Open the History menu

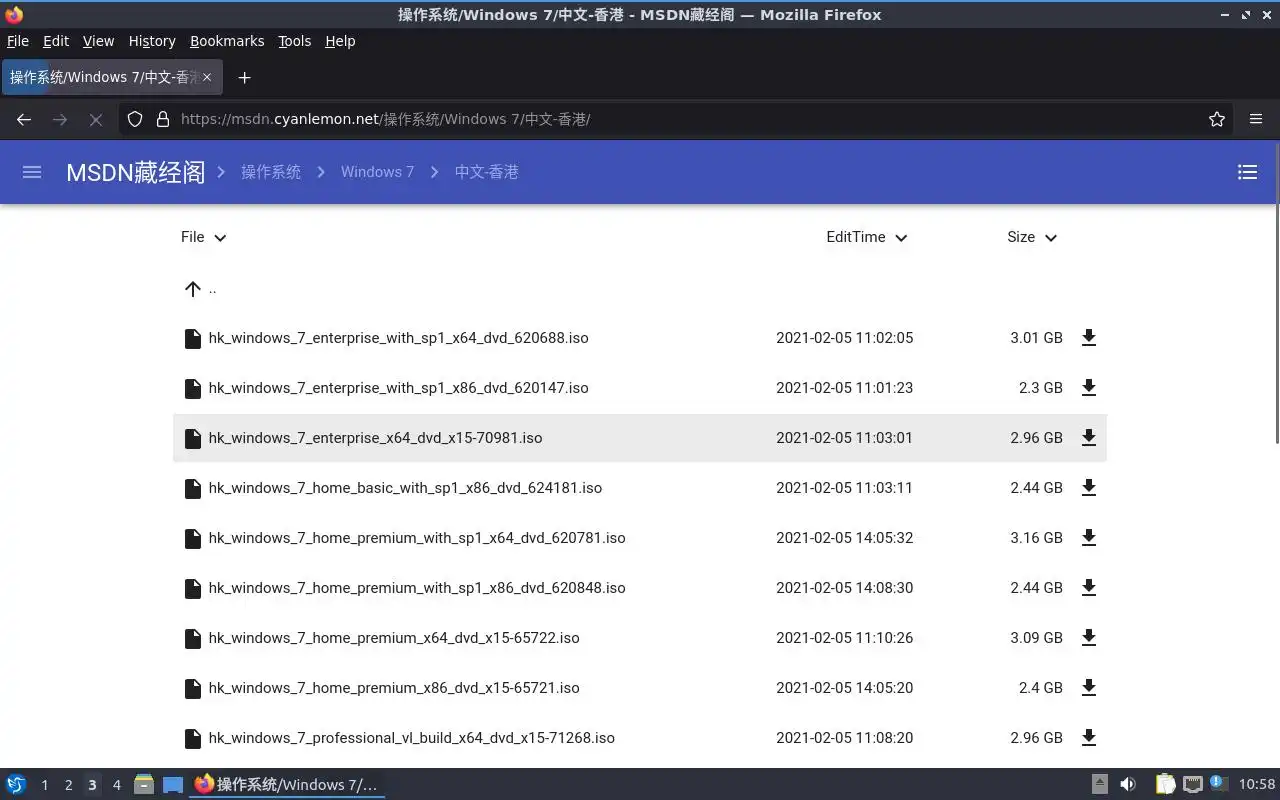pyautogui.click(x=152, y=41)
